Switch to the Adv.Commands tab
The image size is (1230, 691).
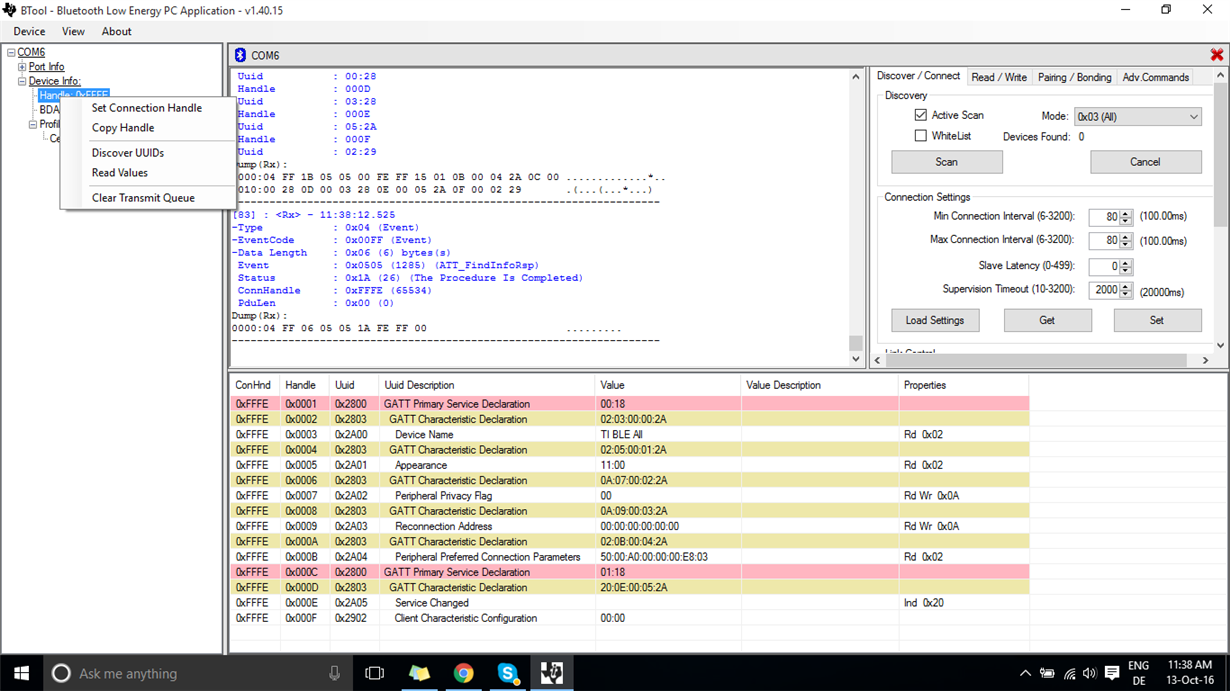[x=1155, y=77]
